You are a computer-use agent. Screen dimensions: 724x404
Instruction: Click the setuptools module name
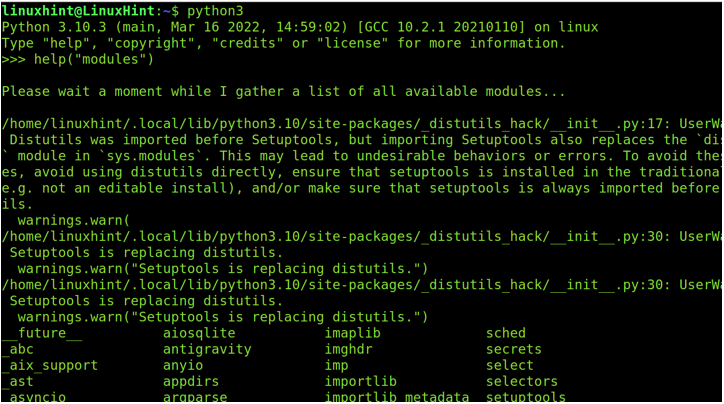click(525, 397)
